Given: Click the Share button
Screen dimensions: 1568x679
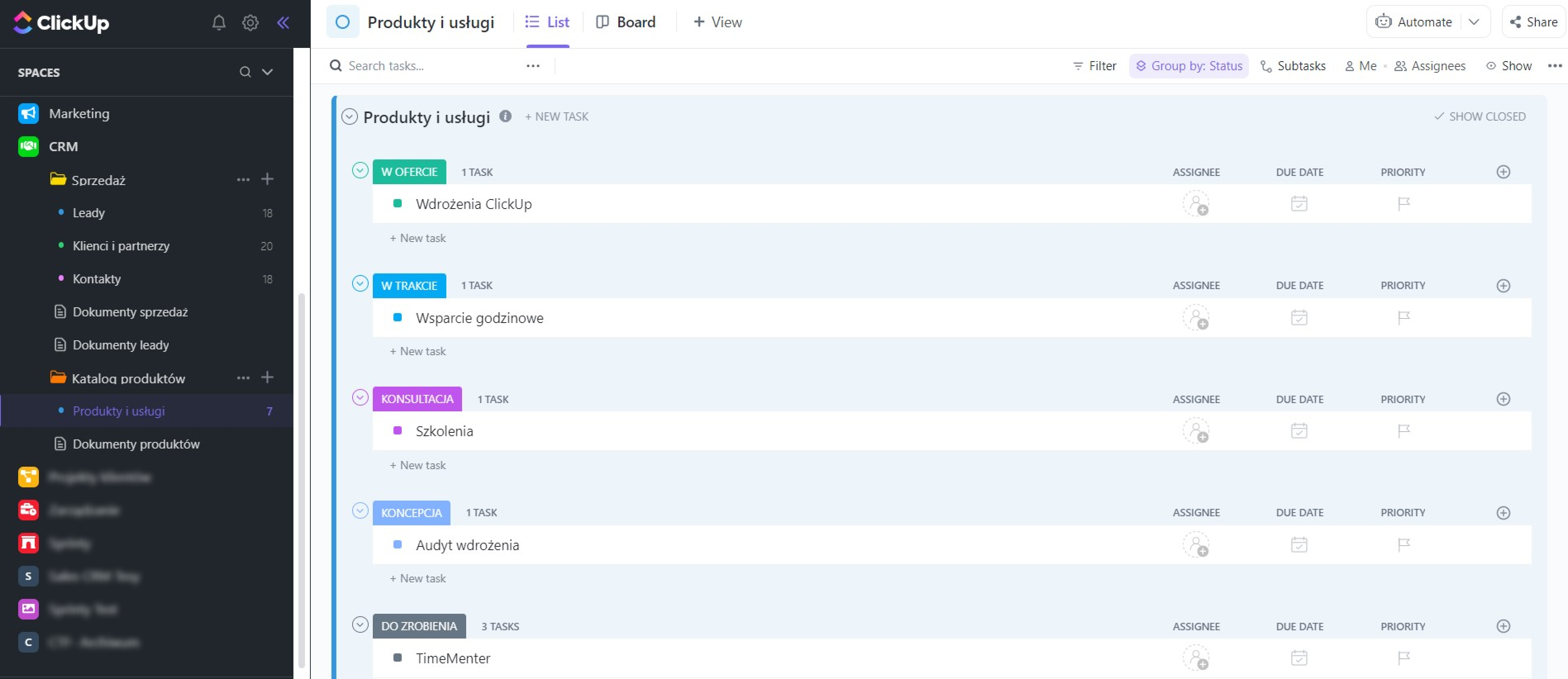Looking at the screenshot, I should (1534, 22).
